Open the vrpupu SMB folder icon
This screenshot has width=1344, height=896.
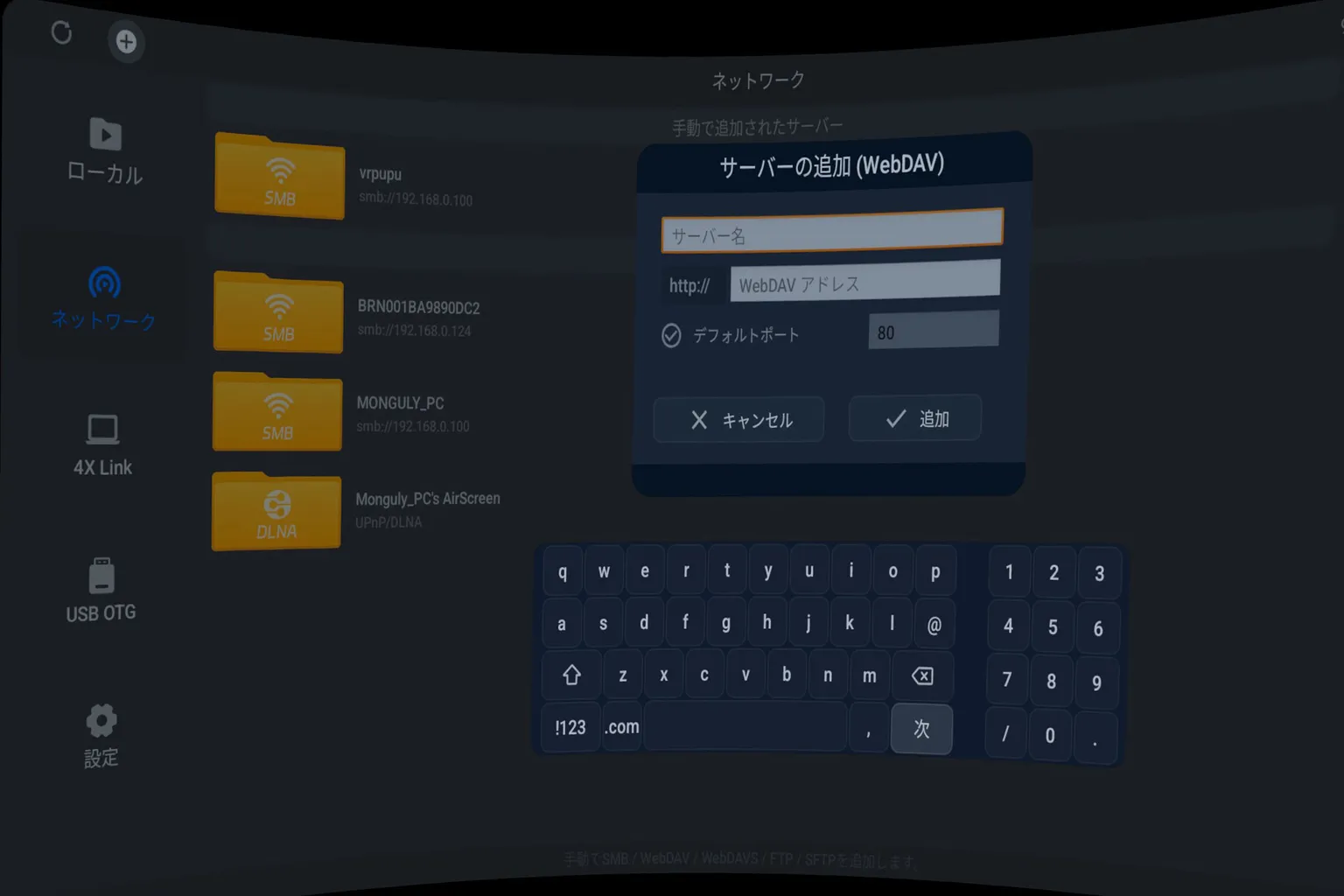pyautogui.click(x=279, y=175)
